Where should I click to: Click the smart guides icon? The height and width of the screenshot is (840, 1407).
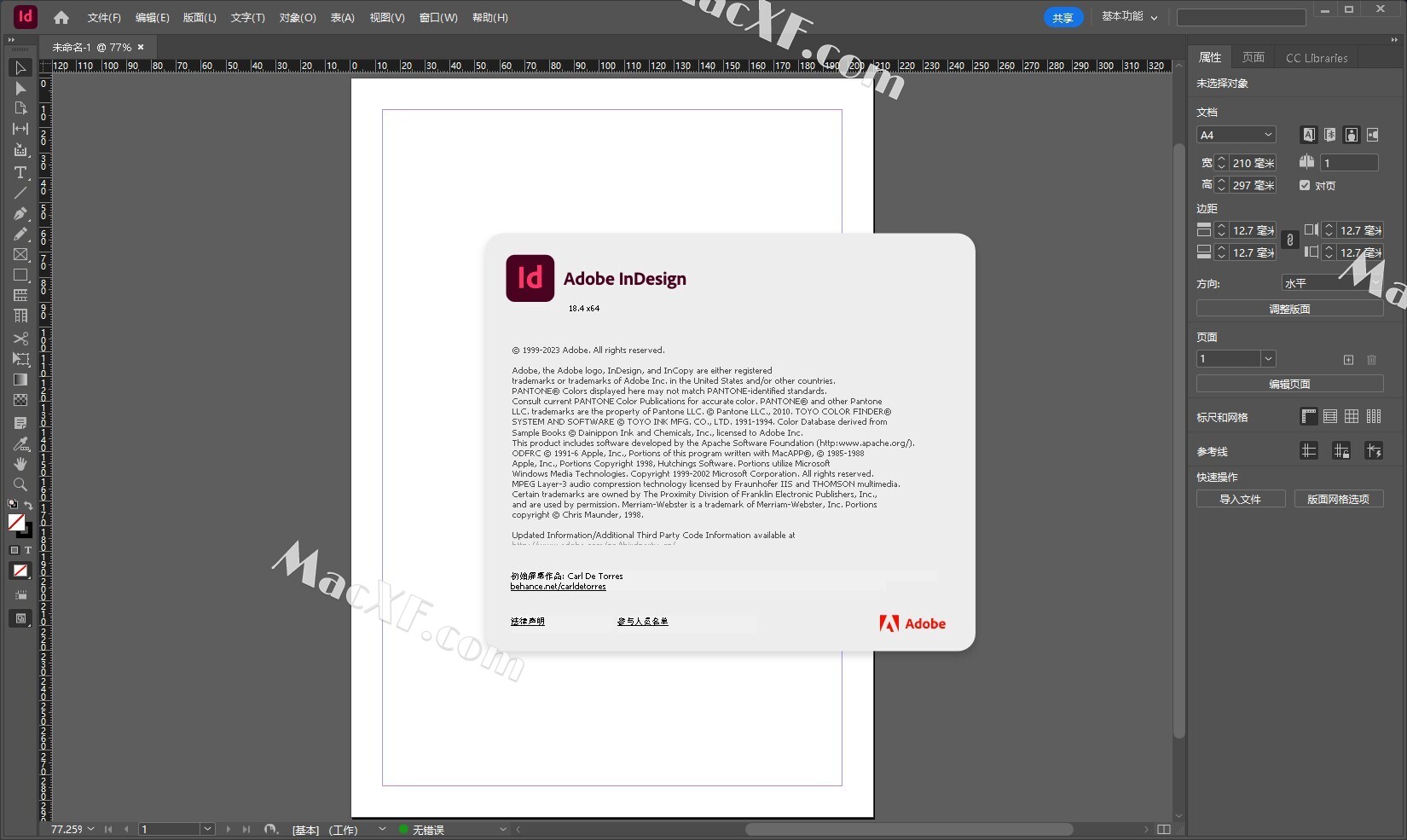[x=1374, y=451]
